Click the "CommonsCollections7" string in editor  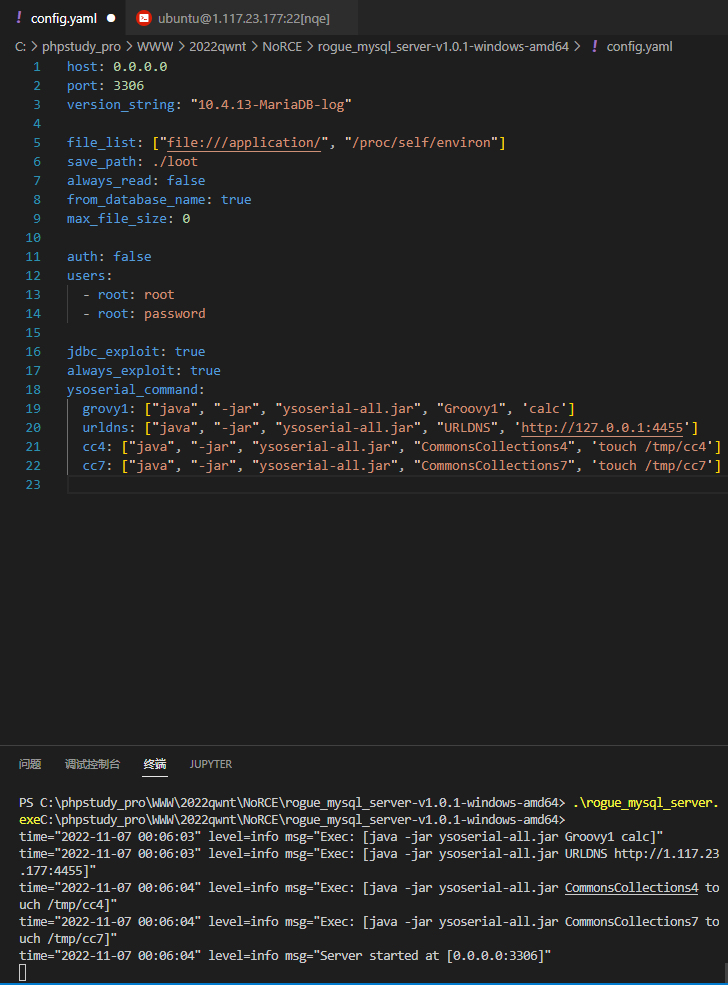(x=494, y=465)
